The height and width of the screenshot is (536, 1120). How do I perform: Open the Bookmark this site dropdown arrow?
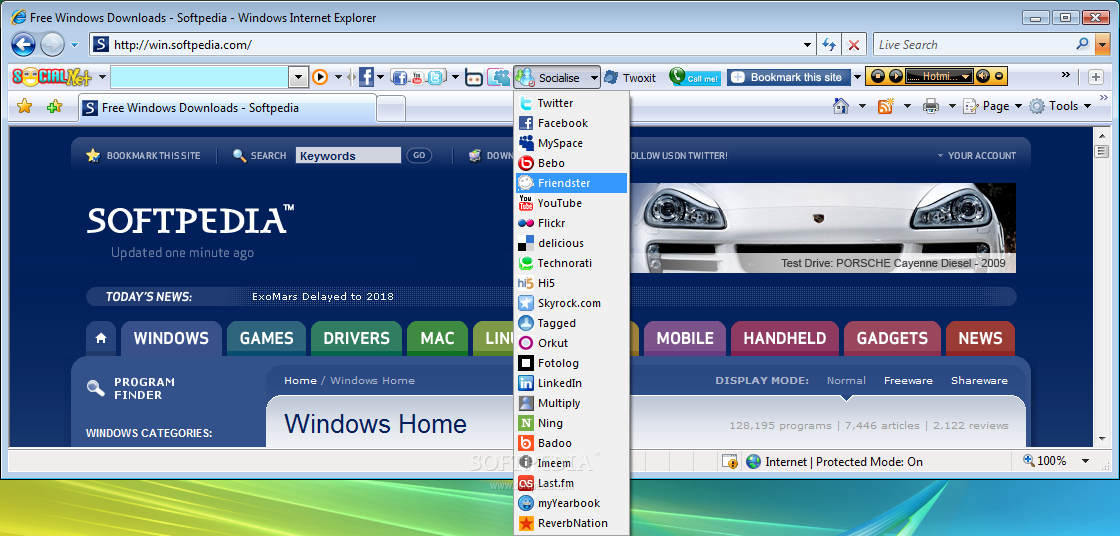tap(857, 77)
